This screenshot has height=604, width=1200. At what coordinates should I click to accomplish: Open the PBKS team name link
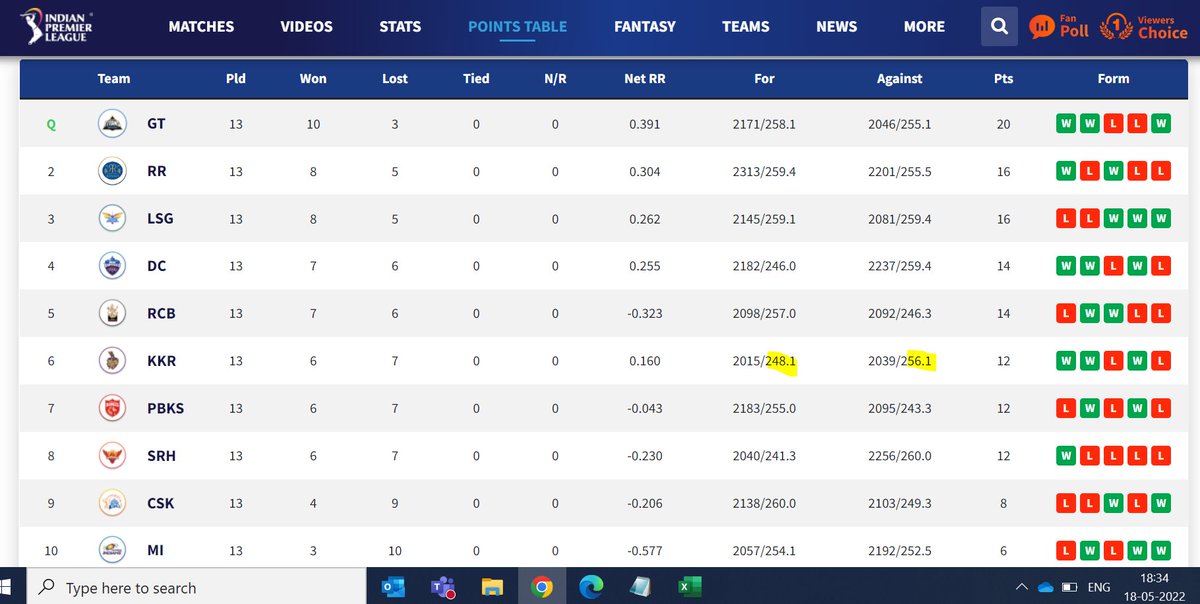pyautogui.click(x=165, y=408)
